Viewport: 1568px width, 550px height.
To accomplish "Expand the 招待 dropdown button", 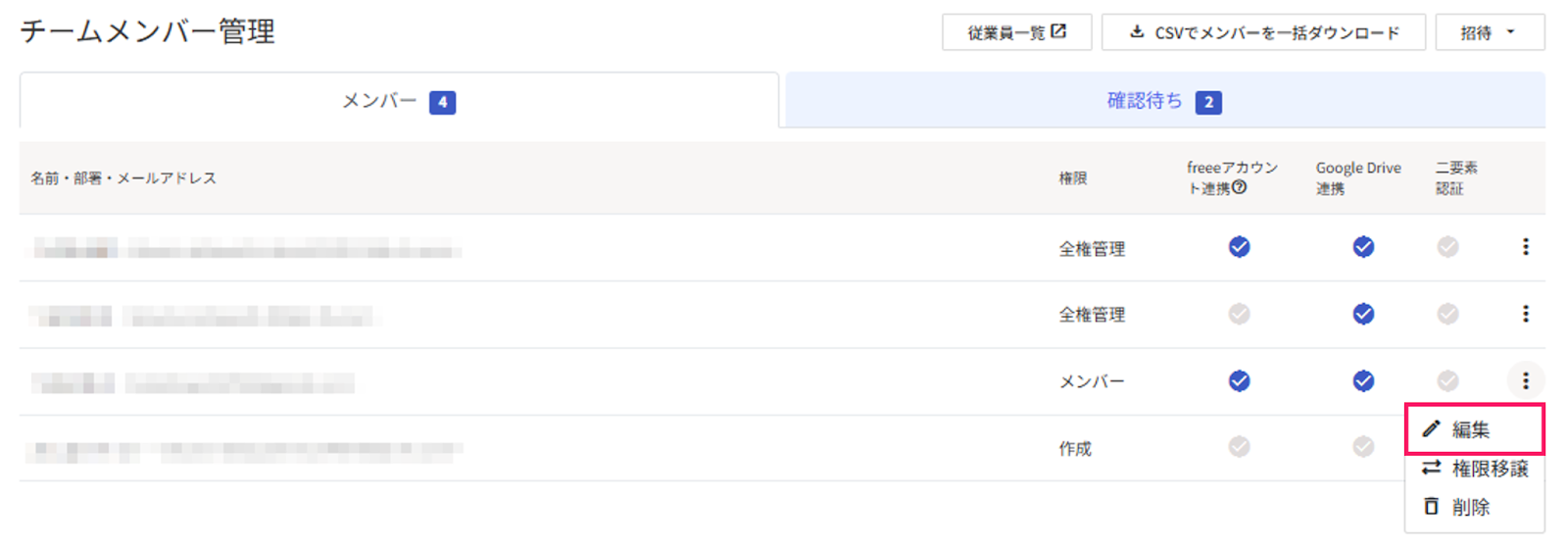I will click(1490, 32).
